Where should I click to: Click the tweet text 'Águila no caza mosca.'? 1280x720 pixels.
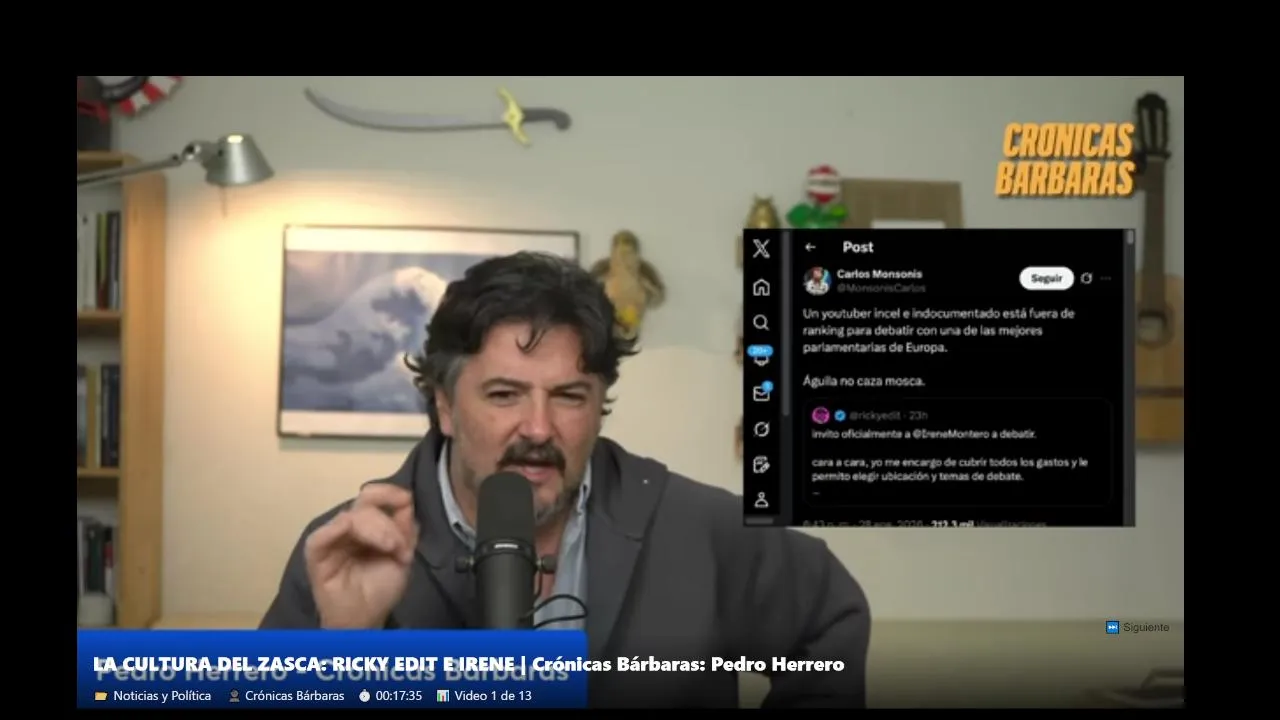864,382
